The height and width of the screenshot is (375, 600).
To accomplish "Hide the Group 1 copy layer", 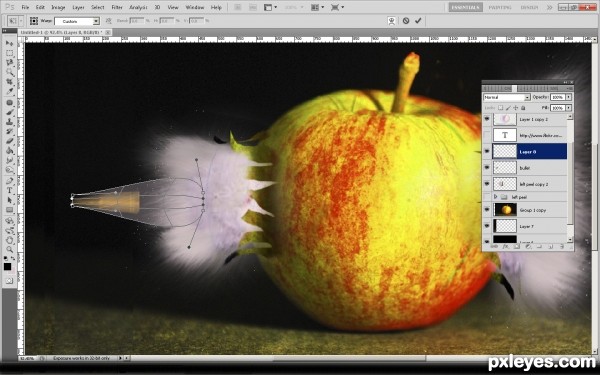I will click(487, 210).
